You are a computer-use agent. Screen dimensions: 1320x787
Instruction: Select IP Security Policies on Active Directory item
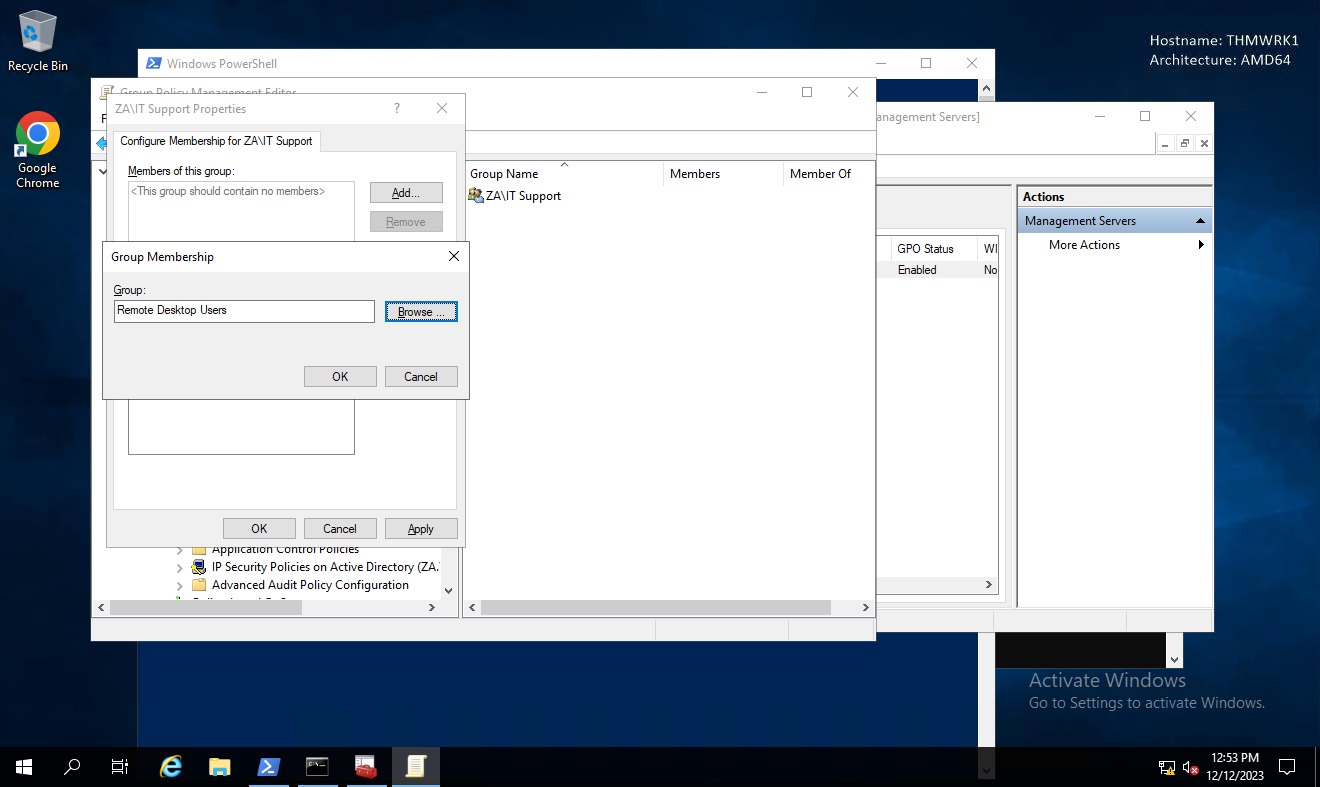coord(325,567)
